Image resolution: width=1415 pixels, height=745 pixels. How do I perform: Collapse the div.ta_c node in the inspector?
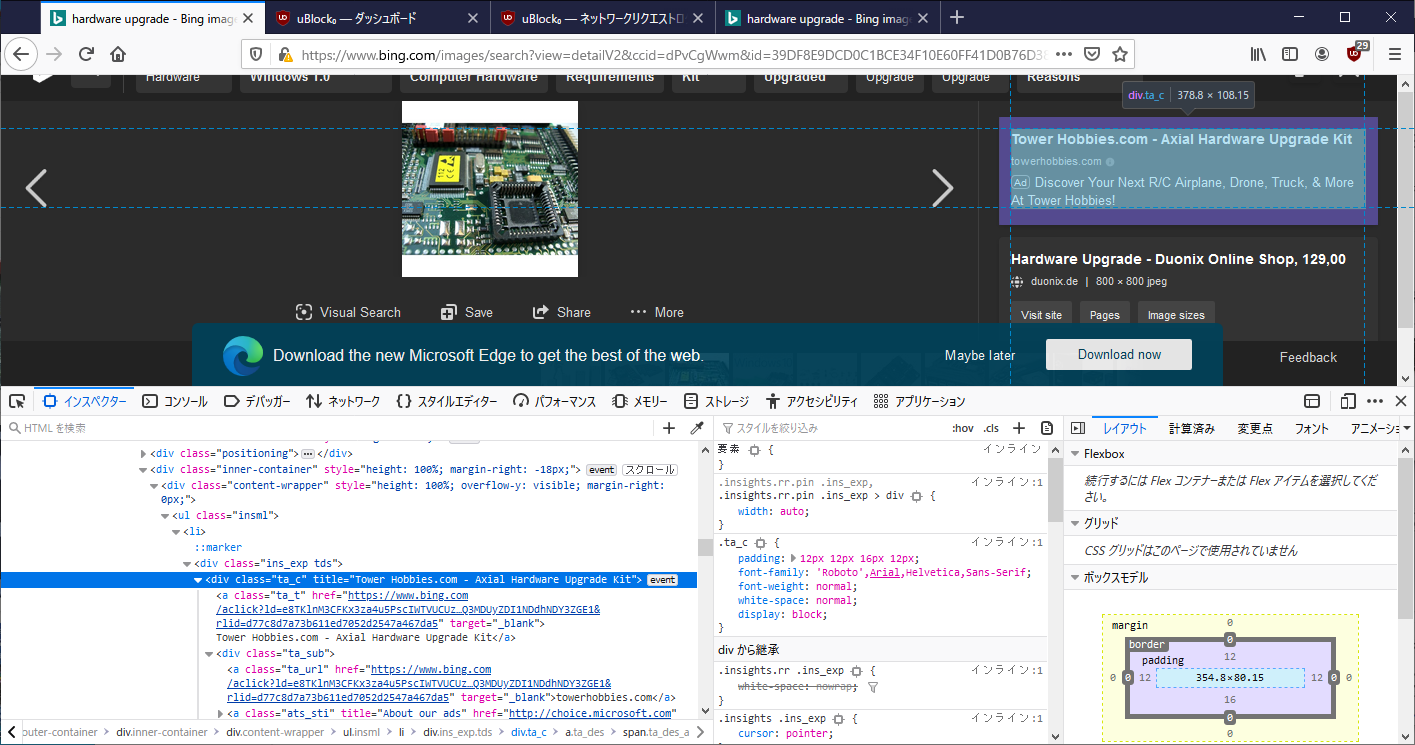click(198, 579)
